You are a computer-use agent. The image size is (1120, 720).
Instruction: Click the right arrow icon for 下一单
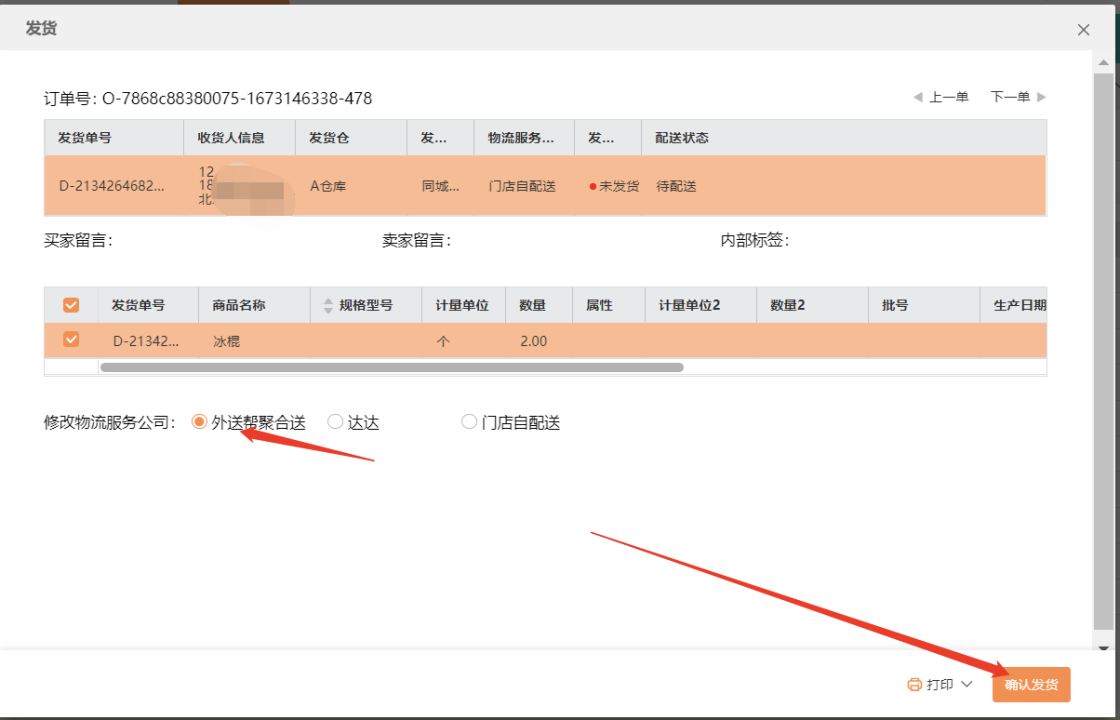click(1041, 97)
